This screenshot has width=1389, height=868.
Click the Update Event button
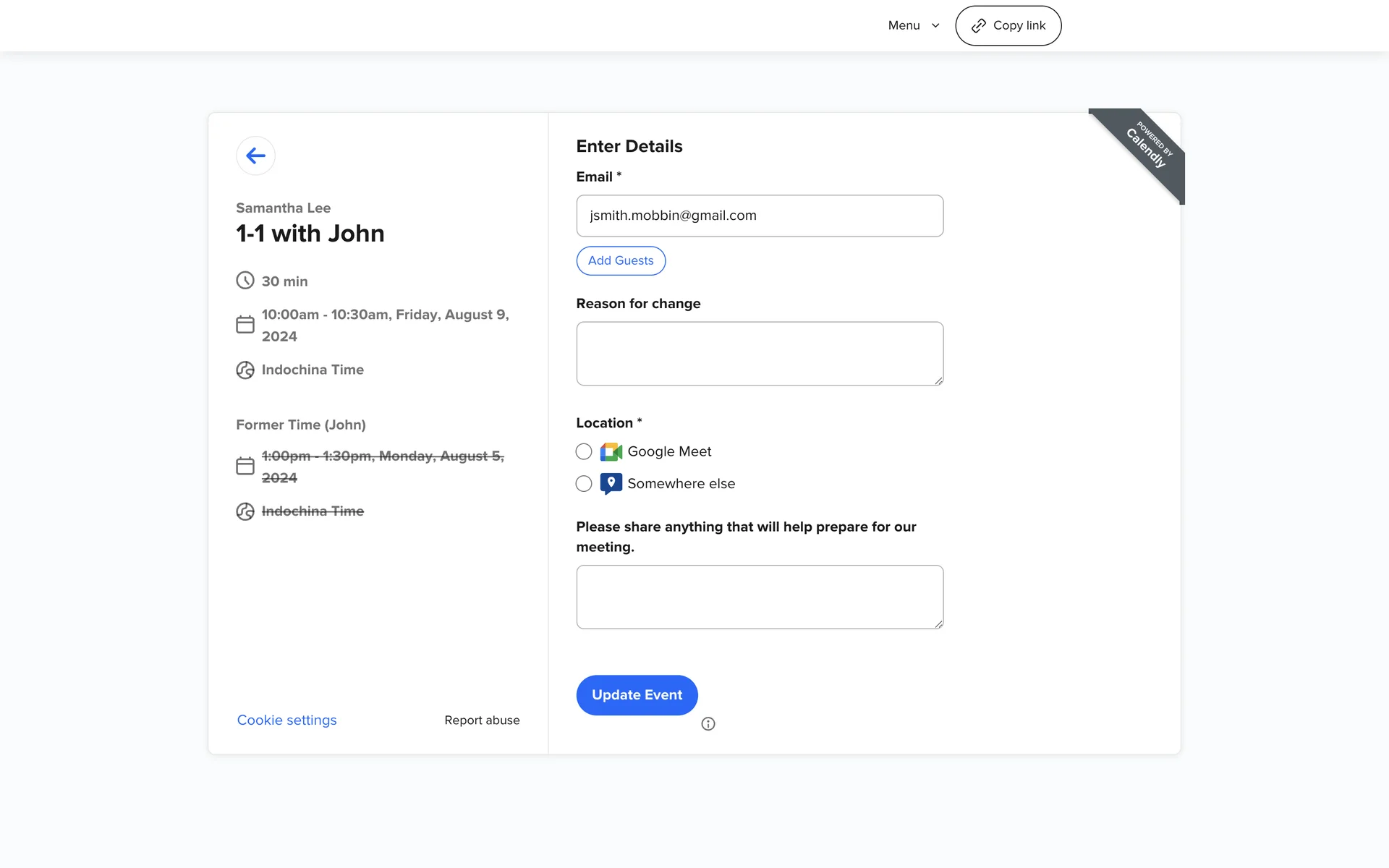pos(637,695)
